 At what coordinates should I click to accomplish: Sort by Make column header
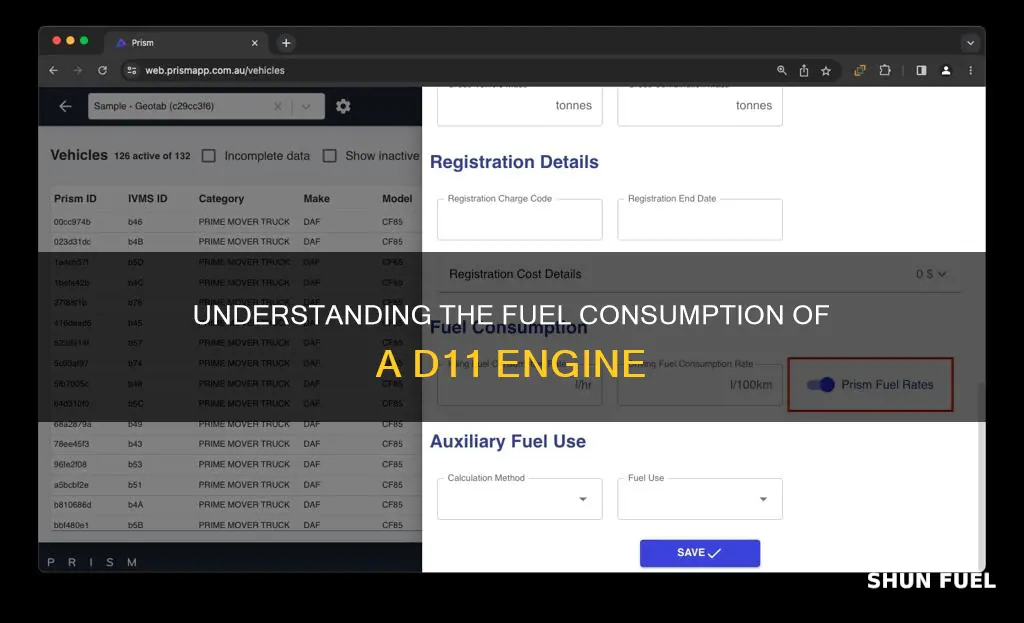tap(317, 199)
